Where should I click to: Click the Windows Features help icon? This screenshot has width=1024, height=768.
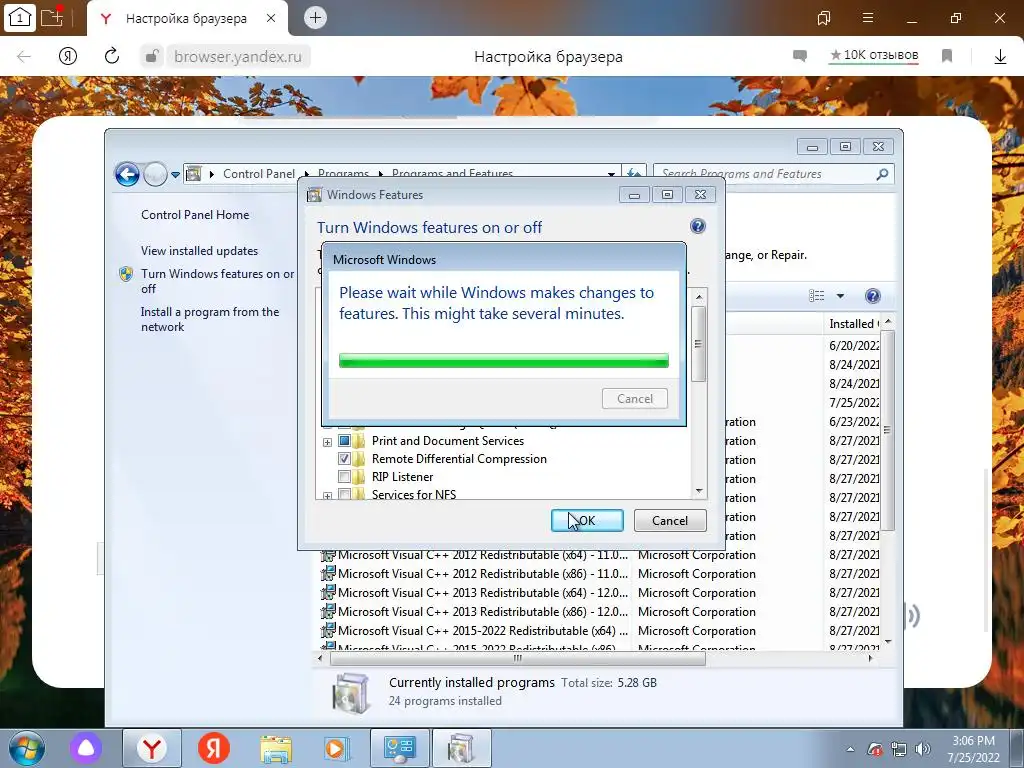pos(697,226)
